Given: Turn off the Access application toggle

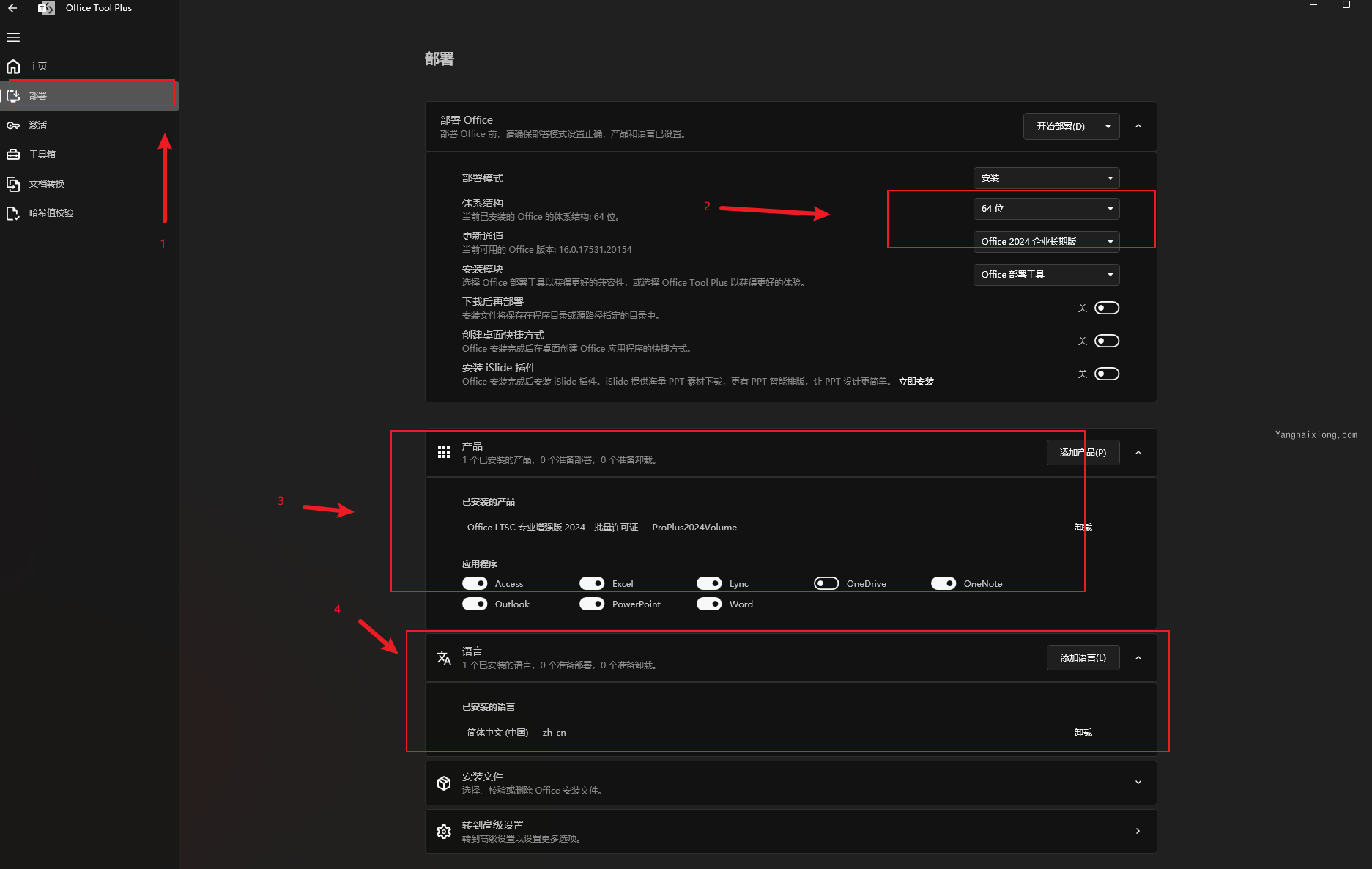Looking at the screenshot, I should tap(475, 583).
